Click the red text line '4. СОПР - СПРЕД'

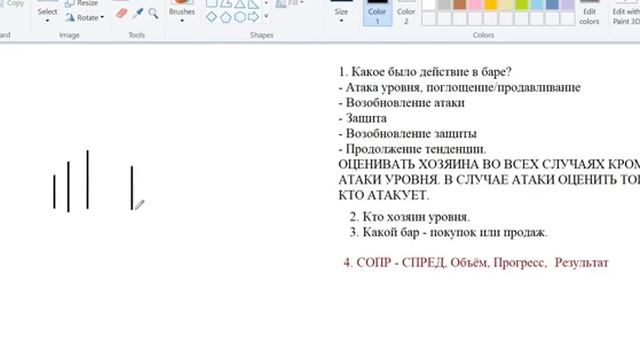tap(476, 262)
